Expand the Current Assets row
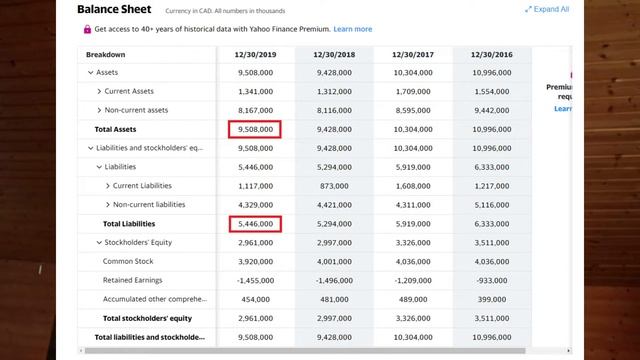This screenshot has height=360, width=640. (99, 91)
